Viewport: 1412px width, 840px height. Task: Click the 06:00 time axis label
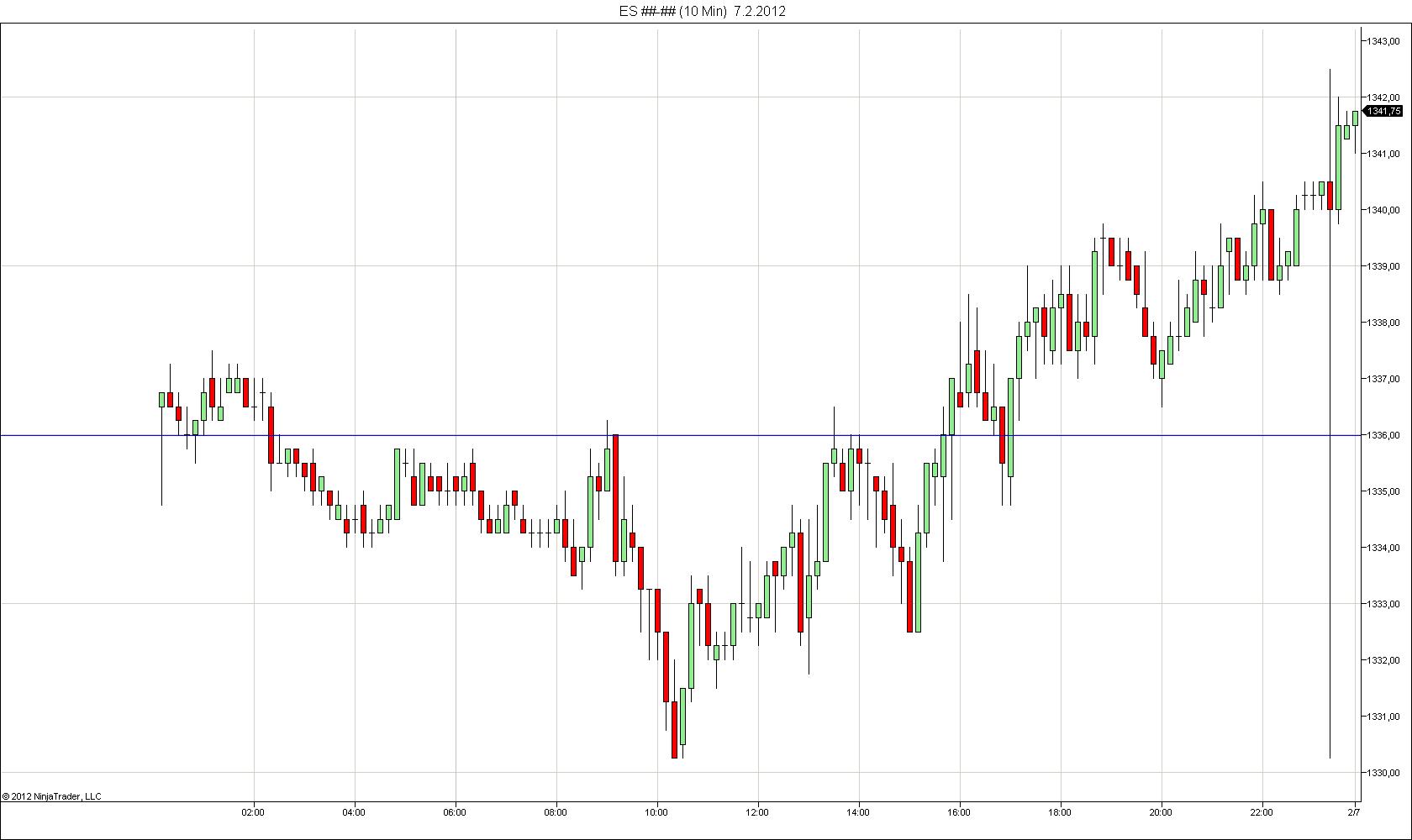coord(455,812)
